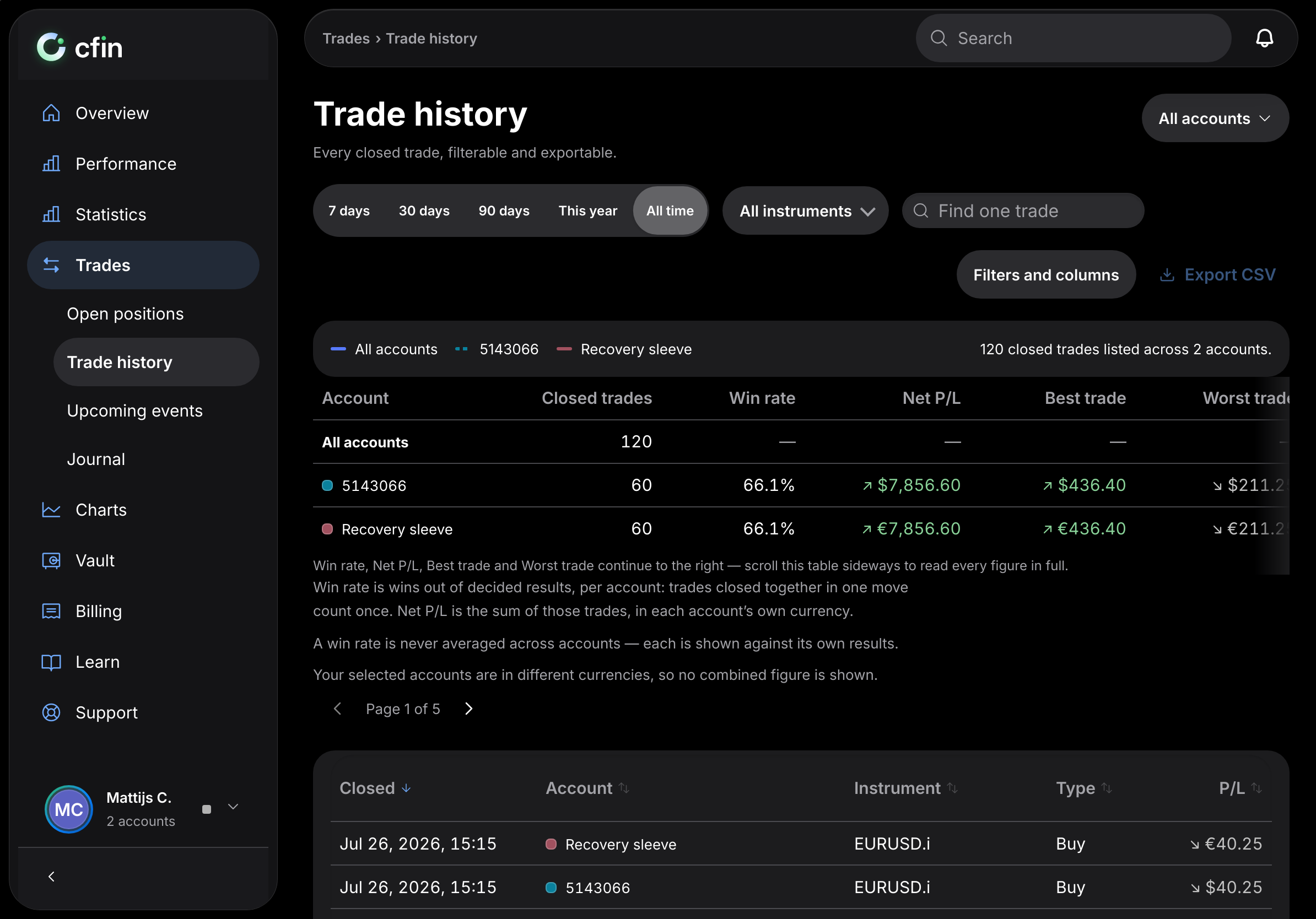This screenshot has height=919, width=1316.
Task: Sort trades by Closed column
Action: (x=375, y=788)
